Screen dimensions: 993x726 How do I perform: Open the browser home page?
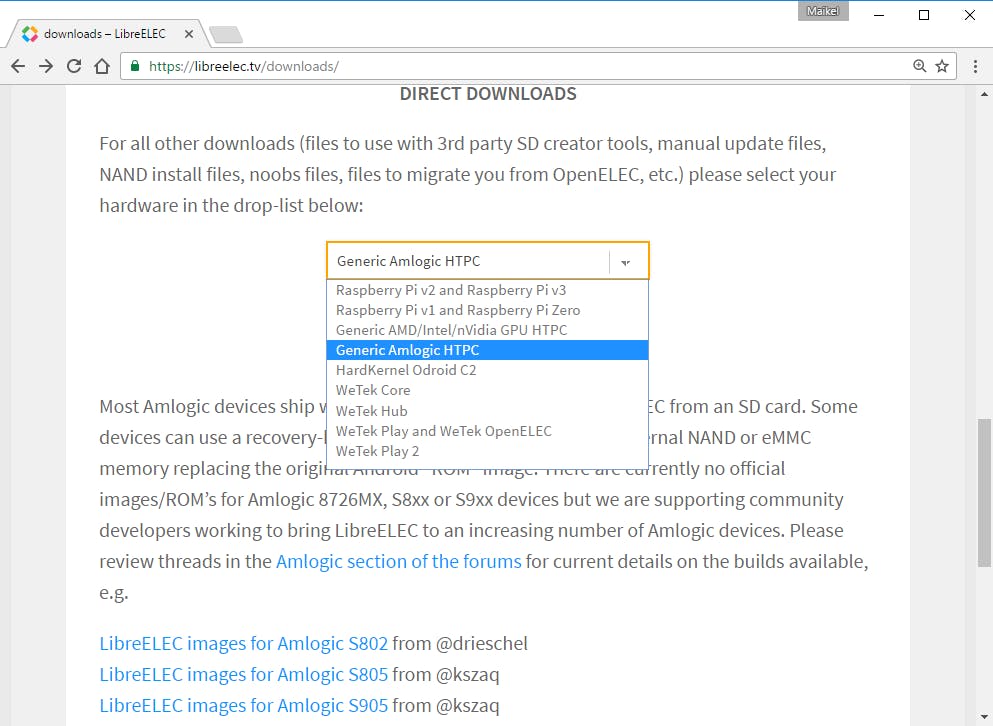click(x=102, y=66)
